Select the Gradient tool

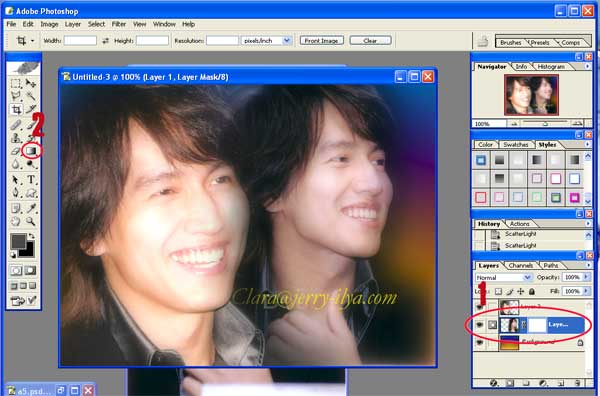[x=31, y=151]
